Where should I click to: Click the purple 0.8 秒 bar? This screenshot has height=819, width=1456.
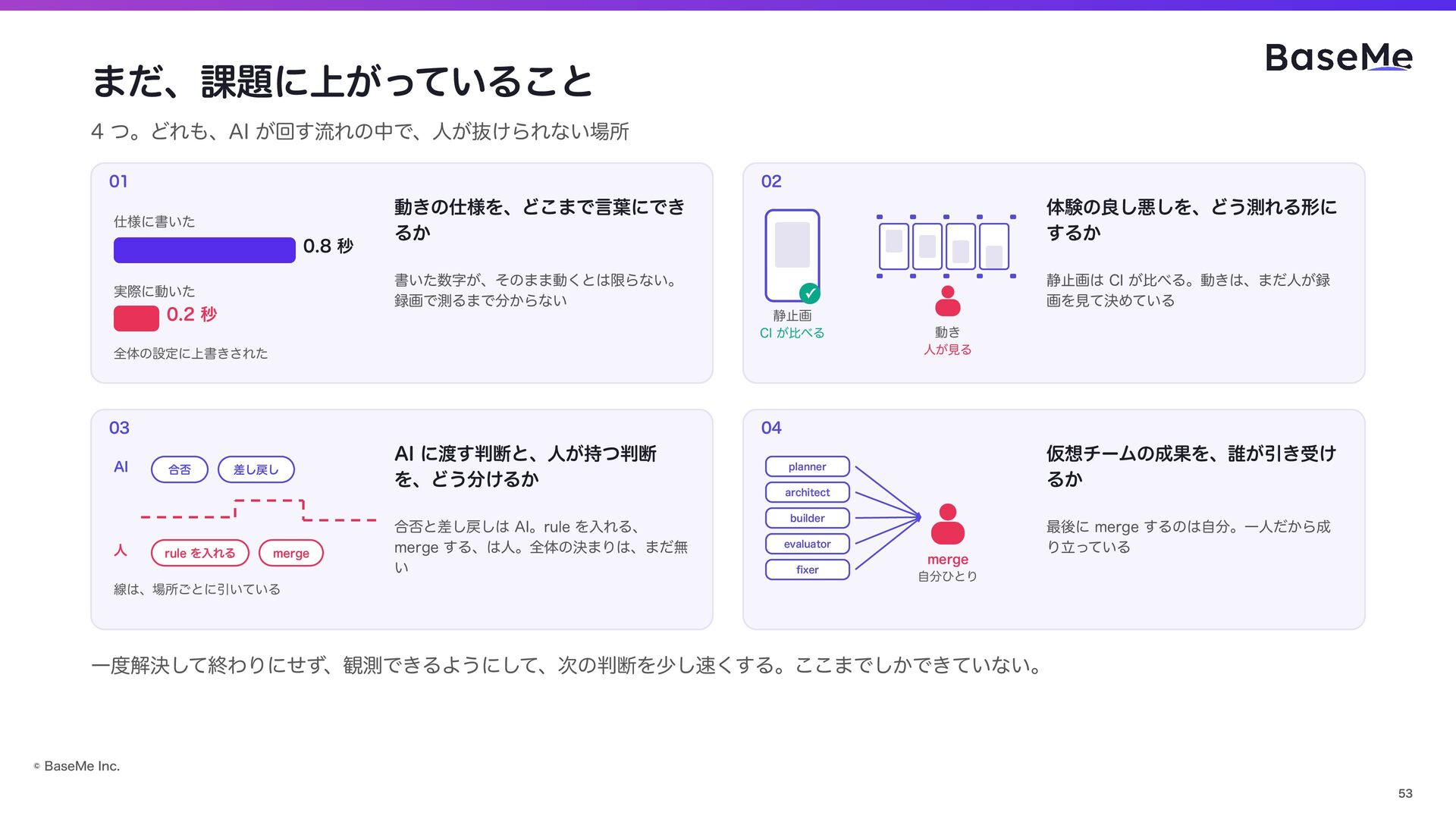point(205,250)
